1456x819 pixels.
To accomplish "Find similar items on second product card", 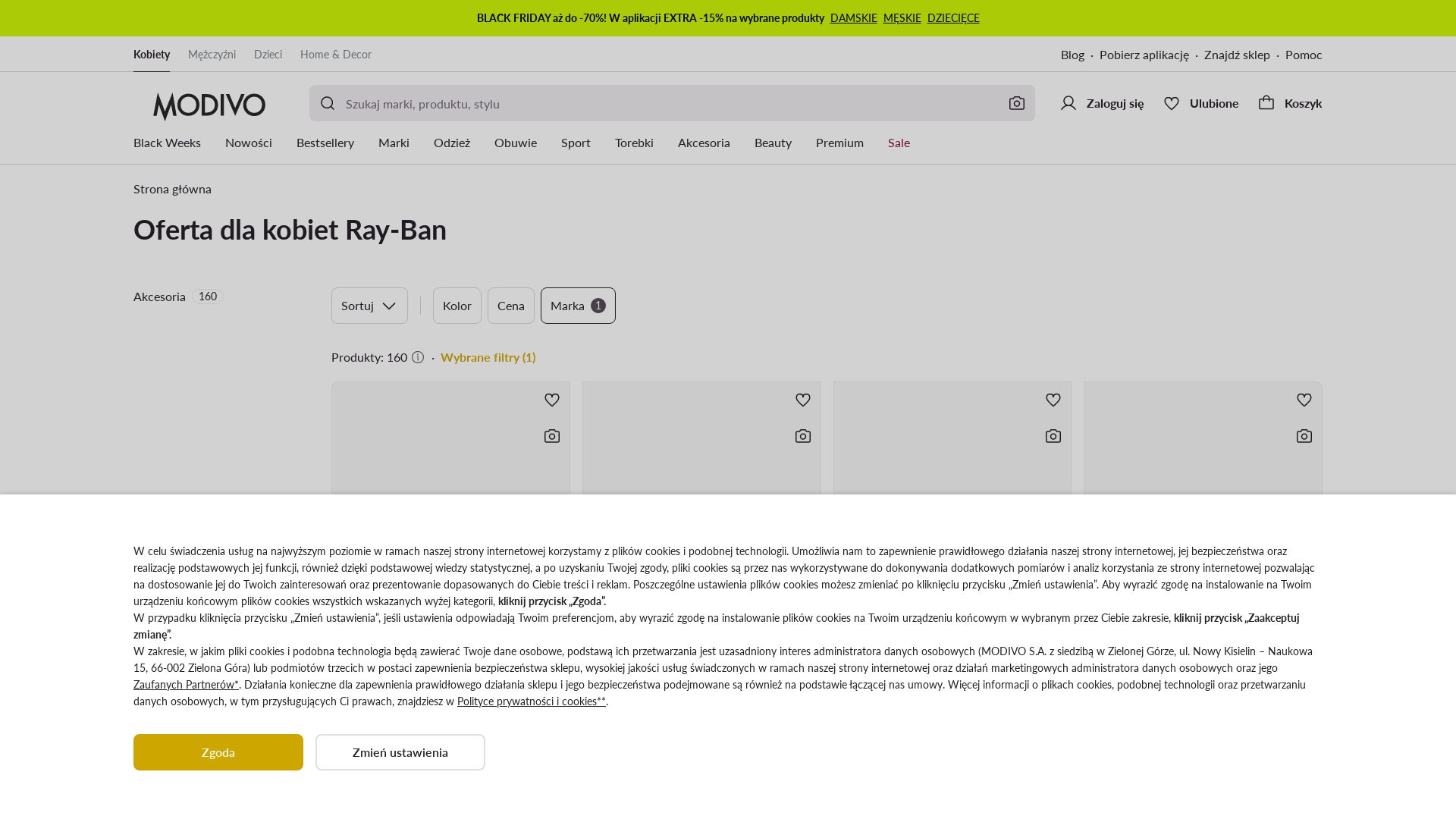I will pyautogui.click(x=803, y=436).
